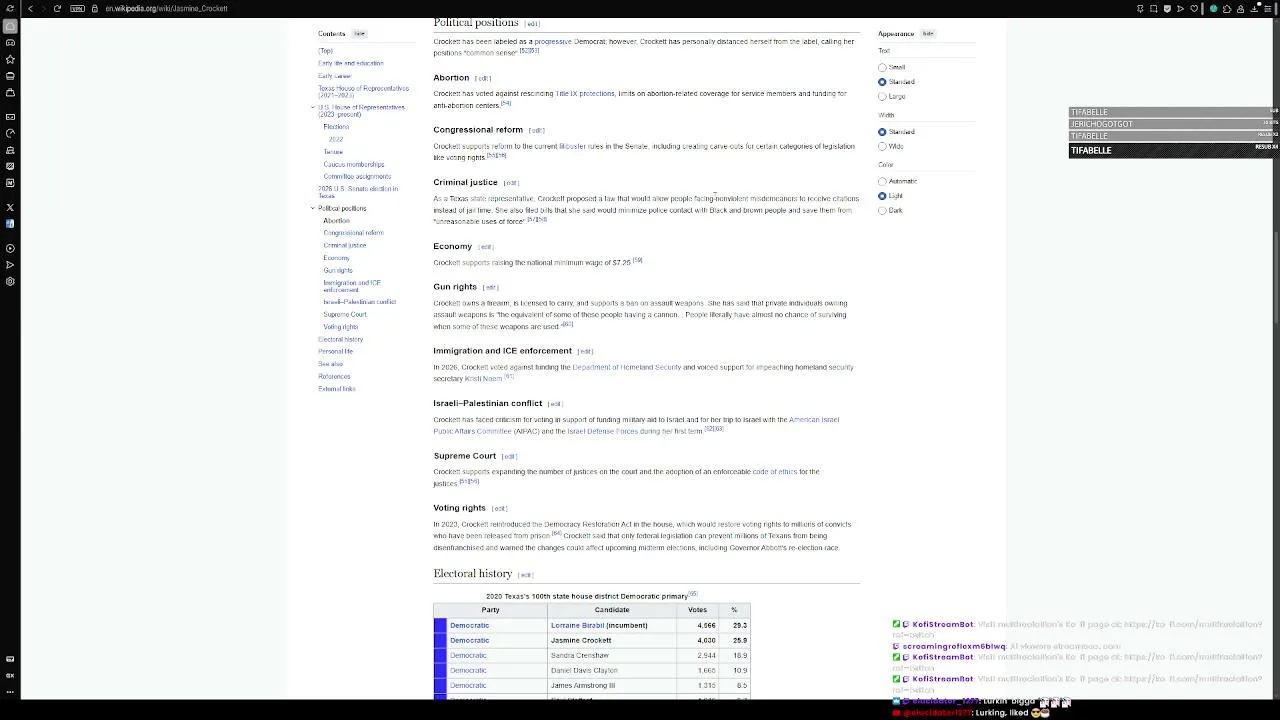Open the blue app icon below X
This screenshot has width=1280, height=720.
(x=10, y=224)
